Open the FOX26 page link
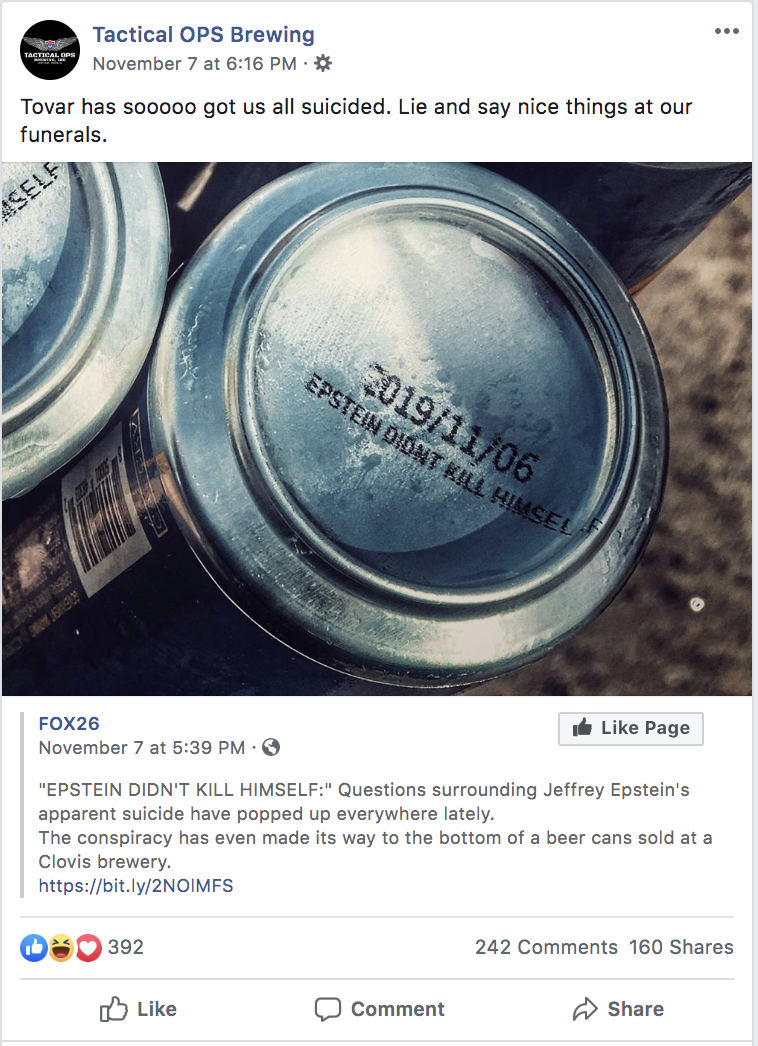This screenshot has width=758, height=1046. [x=69, y=724]
